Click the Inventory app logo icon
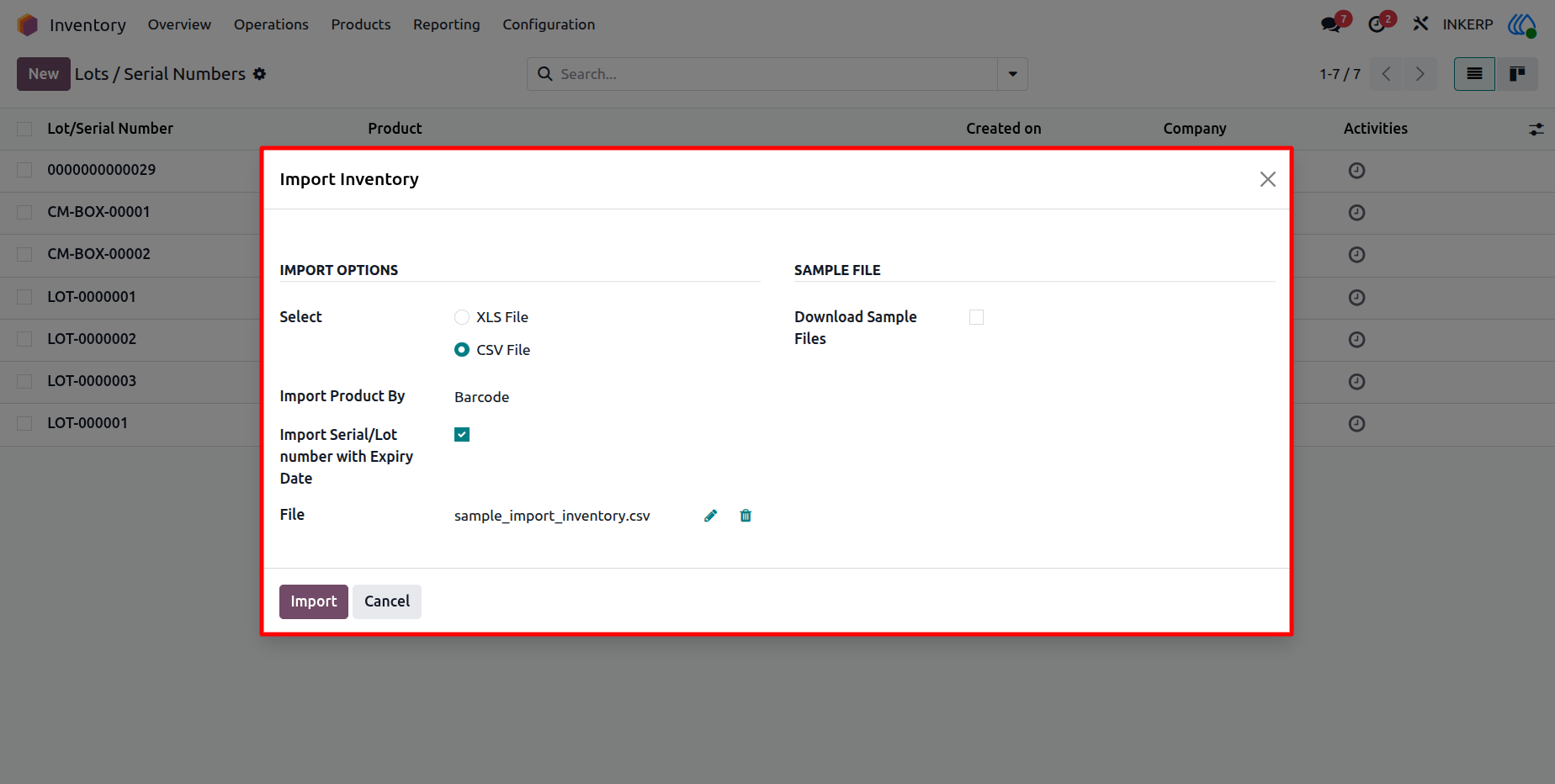This screenshot has width=1555, height=784. tap(28, 24)
